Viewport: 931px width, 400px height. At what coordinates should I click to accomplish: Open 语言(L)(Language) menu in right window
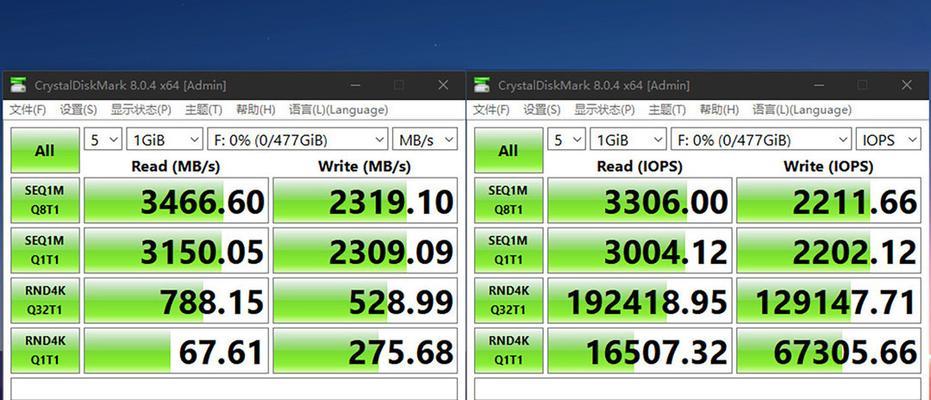802,110
